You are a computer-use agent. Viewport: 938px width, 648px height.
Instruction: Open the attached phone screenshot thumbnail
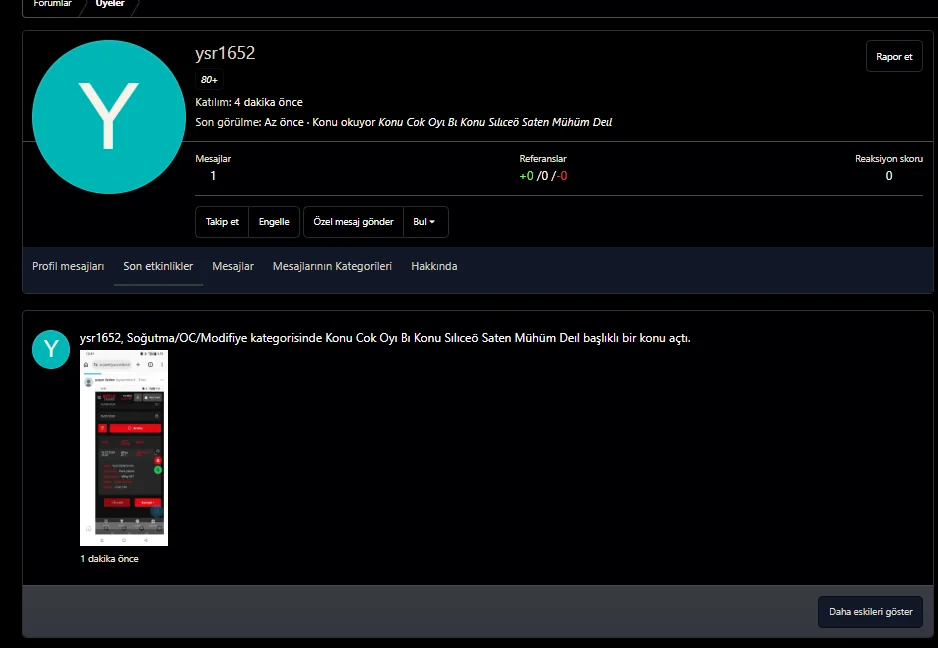coord(124,448)
